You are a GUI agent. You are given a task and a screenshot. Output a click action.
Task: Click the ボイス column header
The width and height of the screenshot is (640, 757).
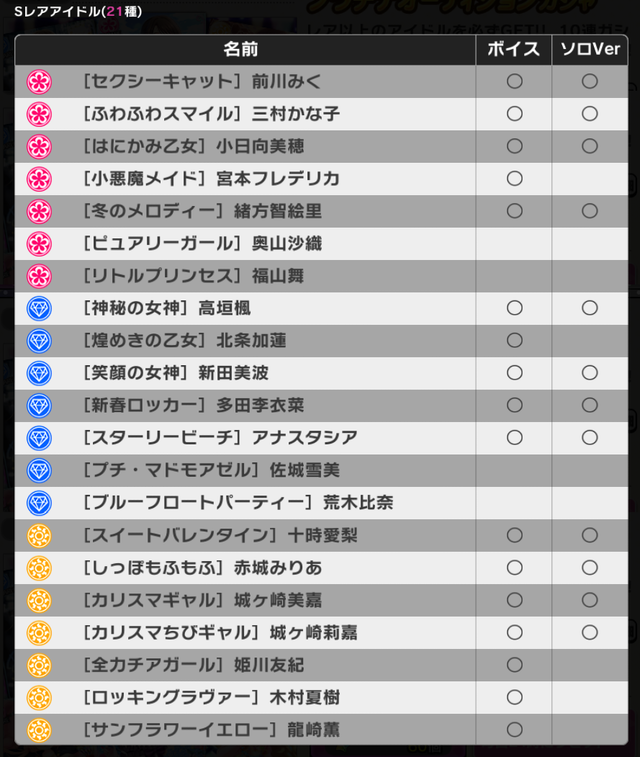(515, 49)
